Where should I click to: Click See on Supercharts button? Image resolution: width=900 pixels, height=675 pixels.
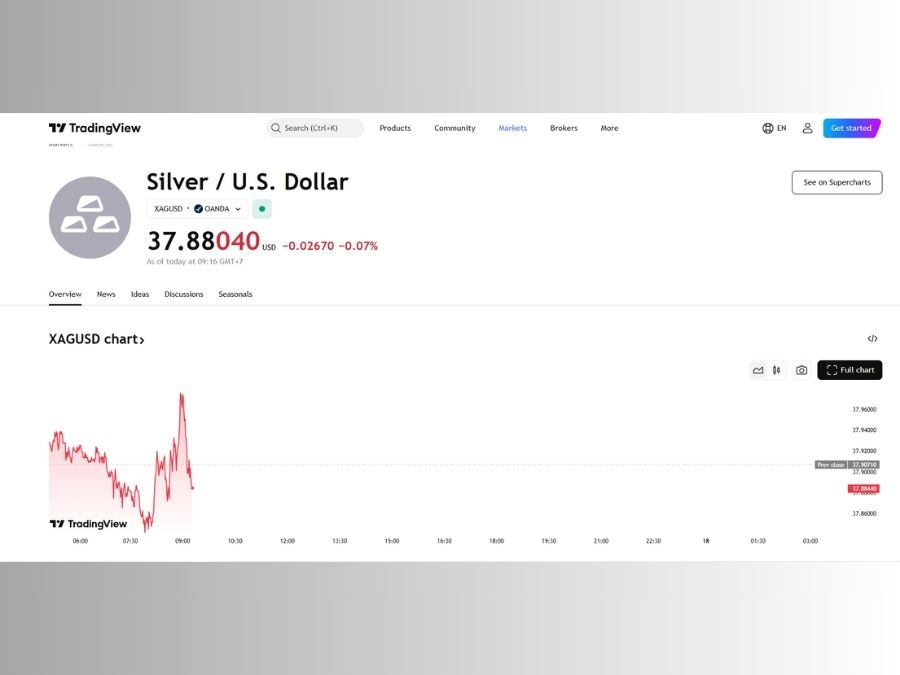(837, 183)
